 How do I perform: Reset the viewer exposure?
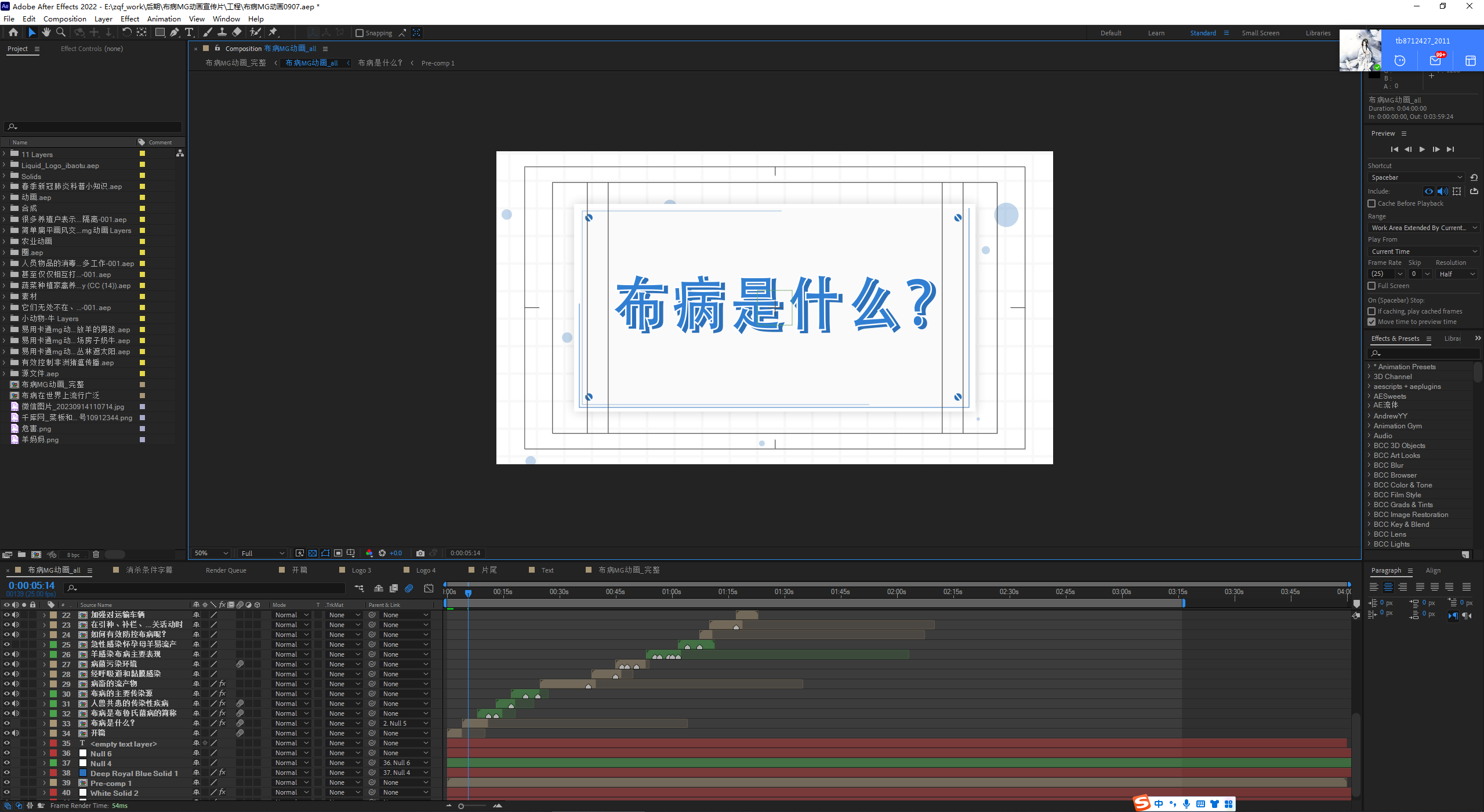coord(382,553)
